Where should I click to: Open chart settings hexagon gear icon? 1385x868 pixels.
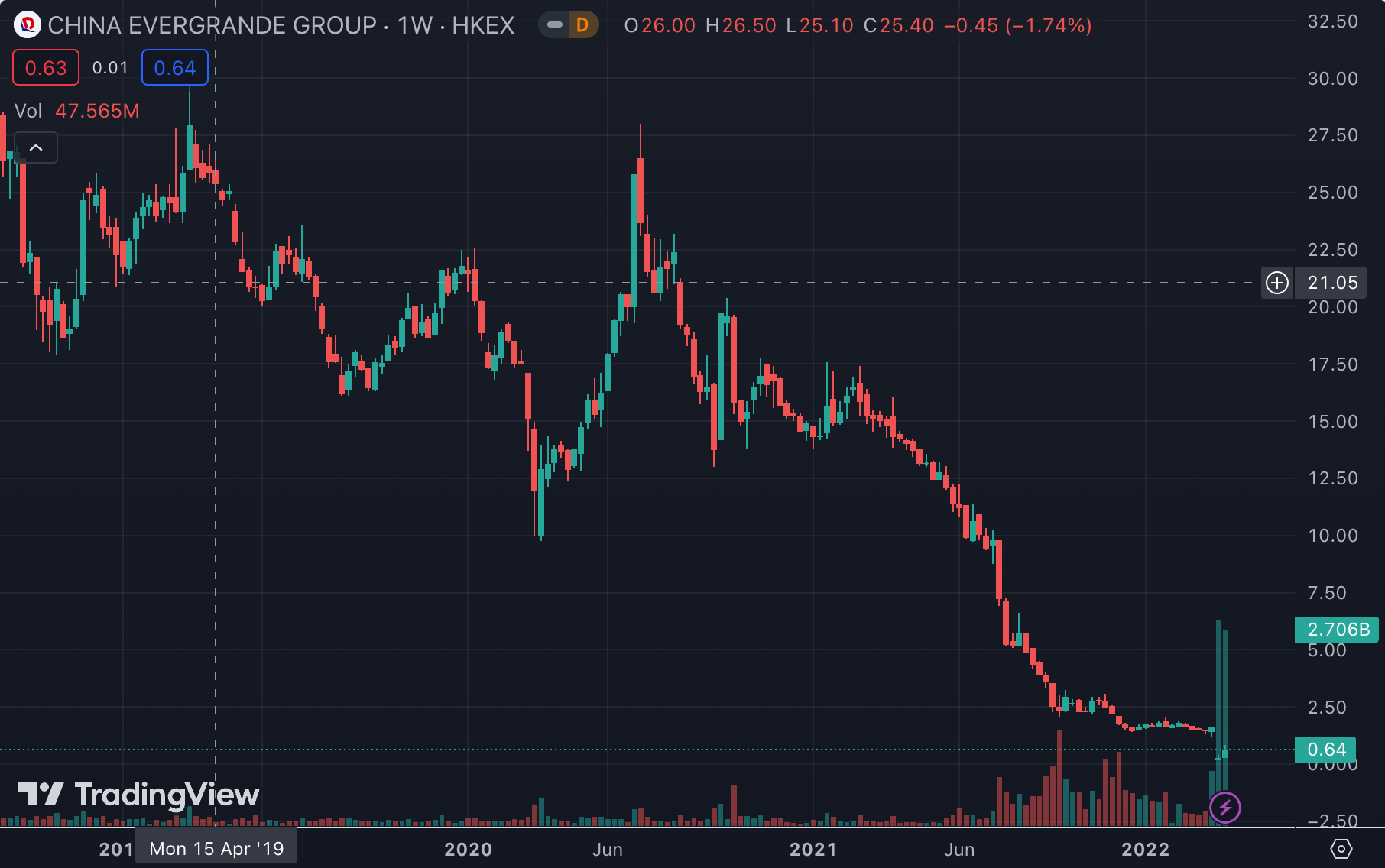[x=1341, y=849]
